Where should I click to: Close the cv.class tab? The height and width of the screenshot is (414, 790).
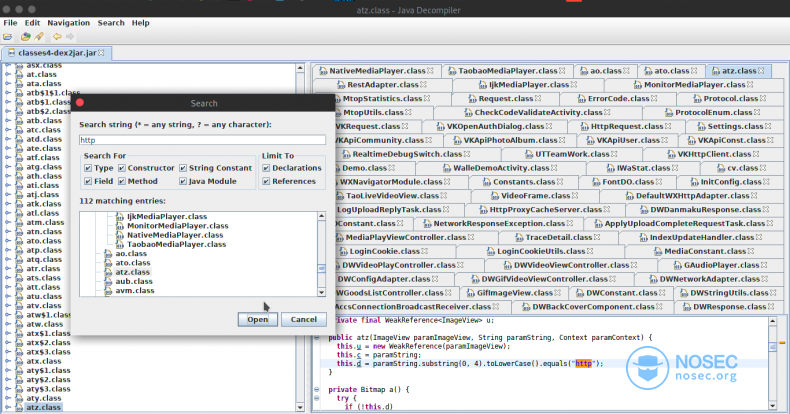pos(763,168)
